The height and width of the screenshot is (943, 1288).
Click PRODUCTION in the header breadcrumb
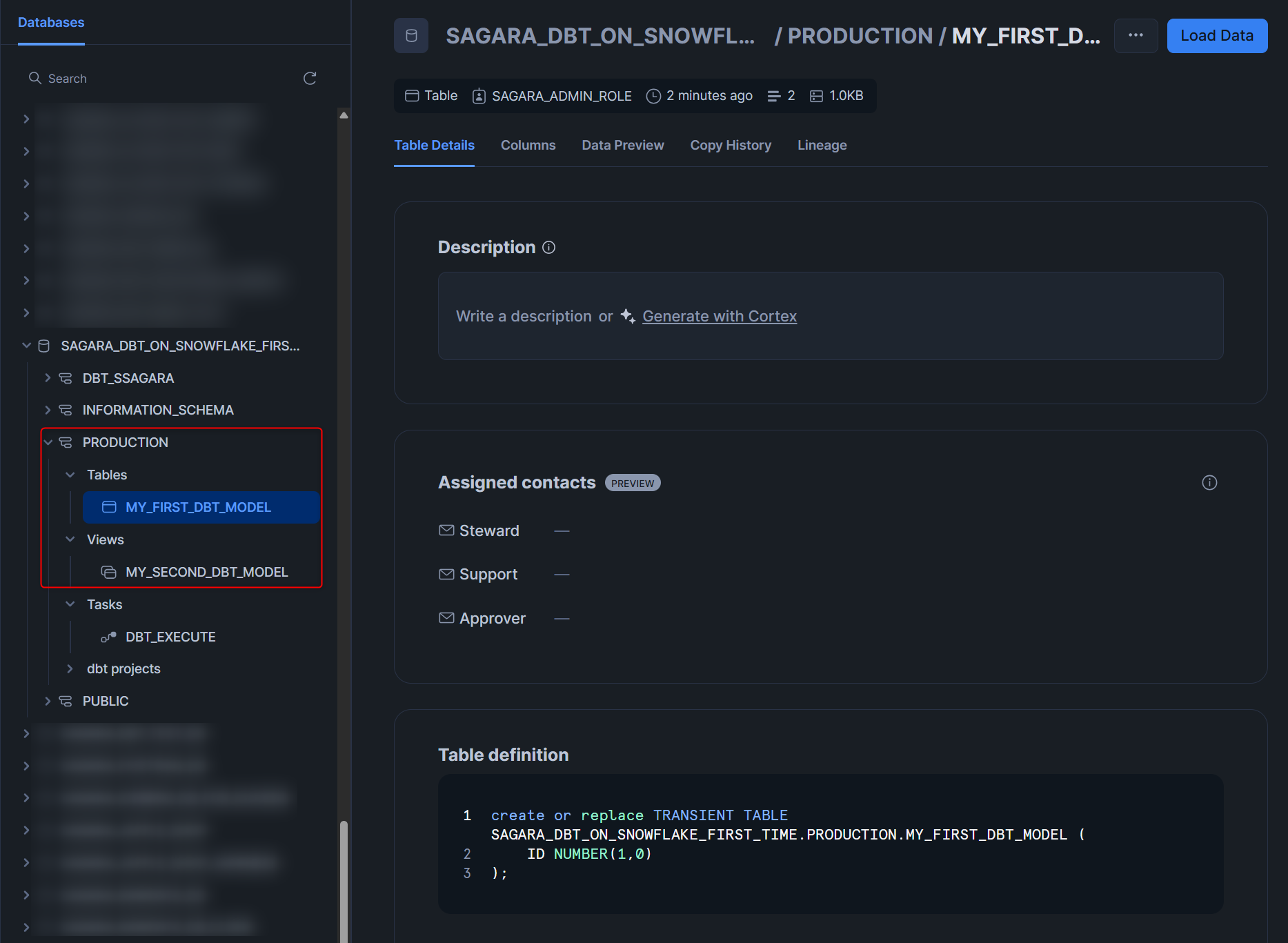[860, 36]
